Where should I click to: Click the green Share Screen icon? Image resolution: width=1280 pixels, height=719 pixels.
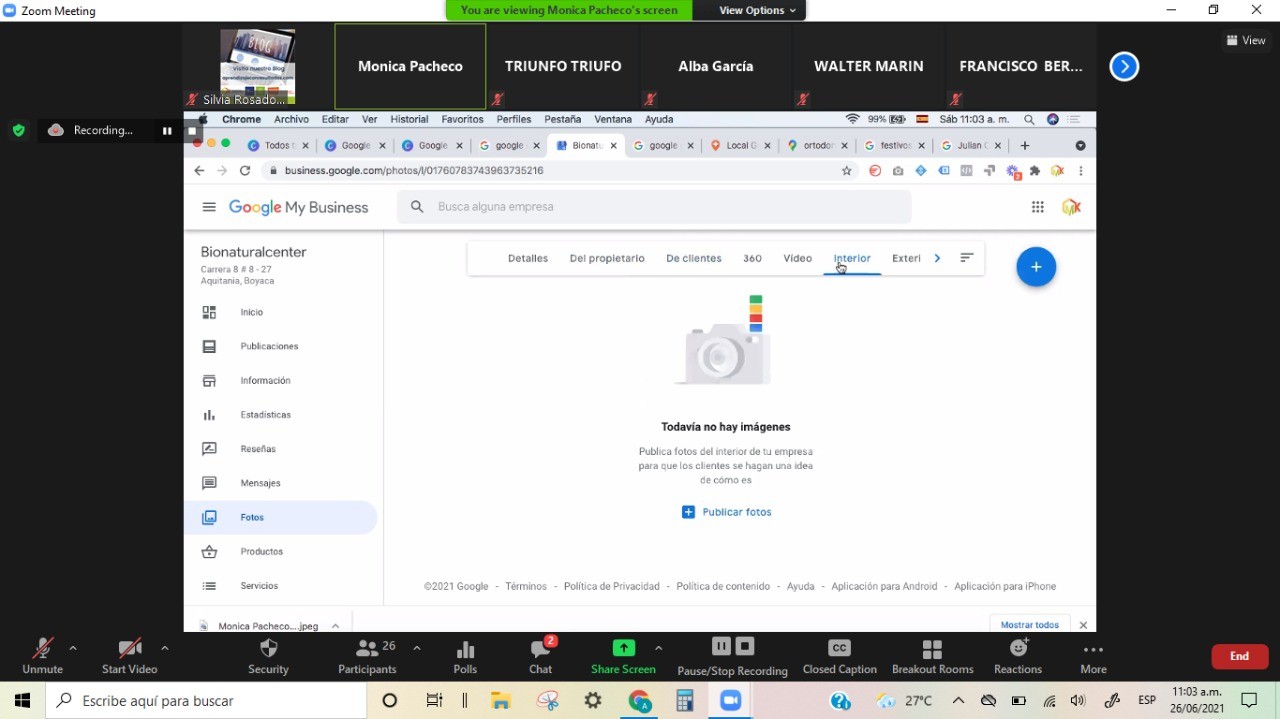click(623, 649)
